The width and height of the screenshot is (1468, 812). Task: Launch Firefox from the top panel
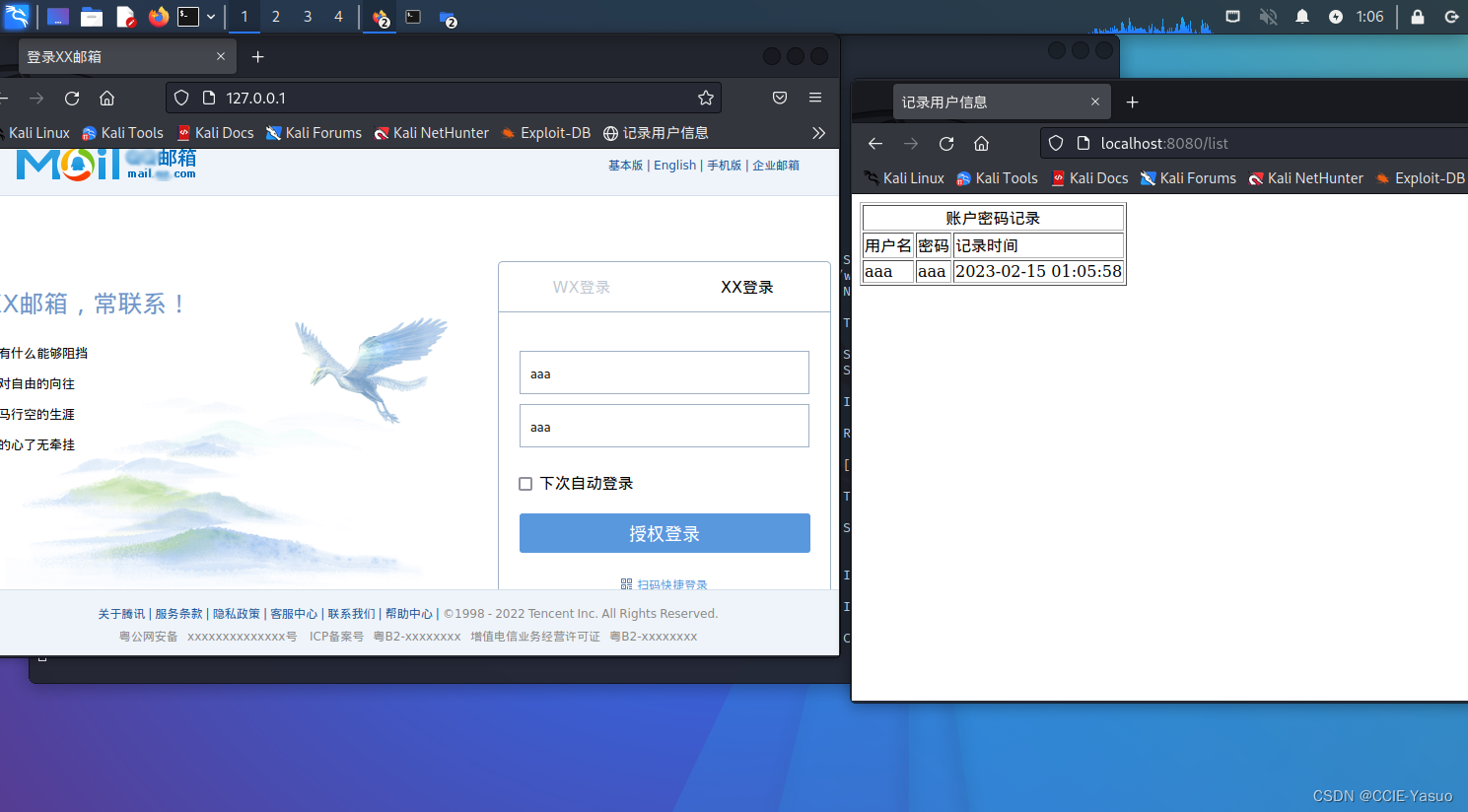(x=158, y=17)
